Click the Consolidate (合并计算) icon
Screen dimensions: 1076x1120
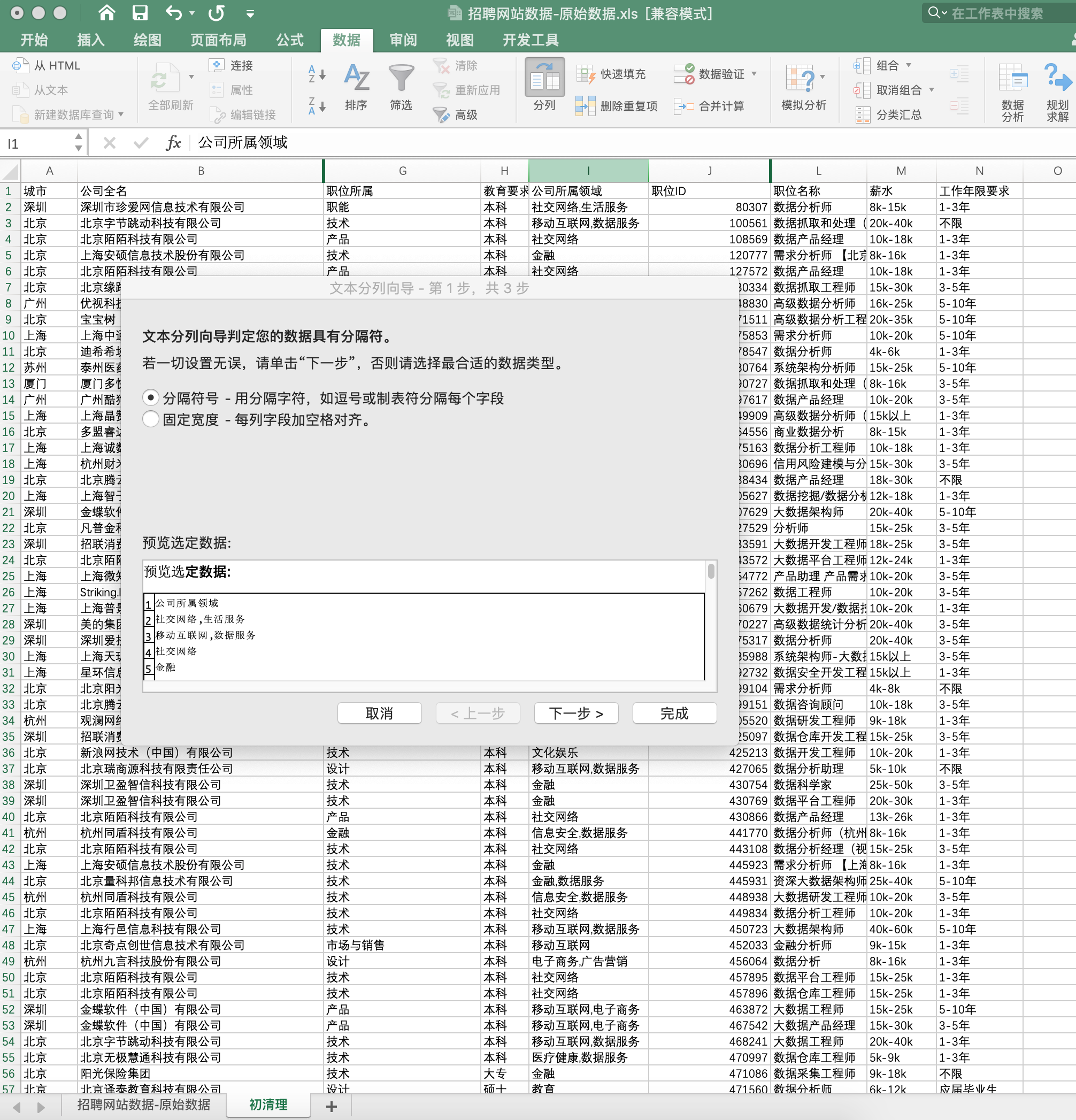tap(683, 106)
